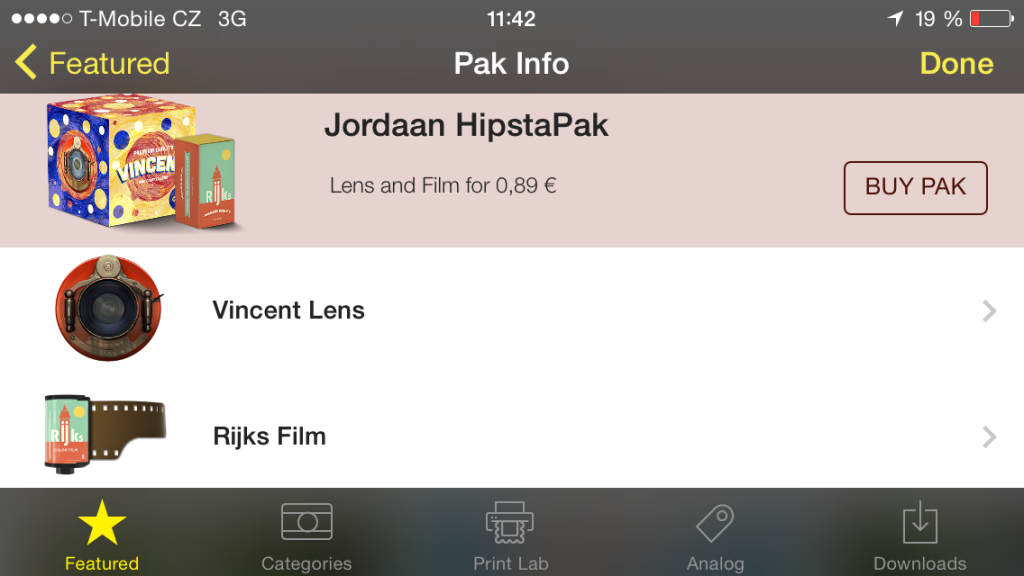
Task: Tap Done in the navigation bar
Action: pyautogui.click(x=957, y=63)
